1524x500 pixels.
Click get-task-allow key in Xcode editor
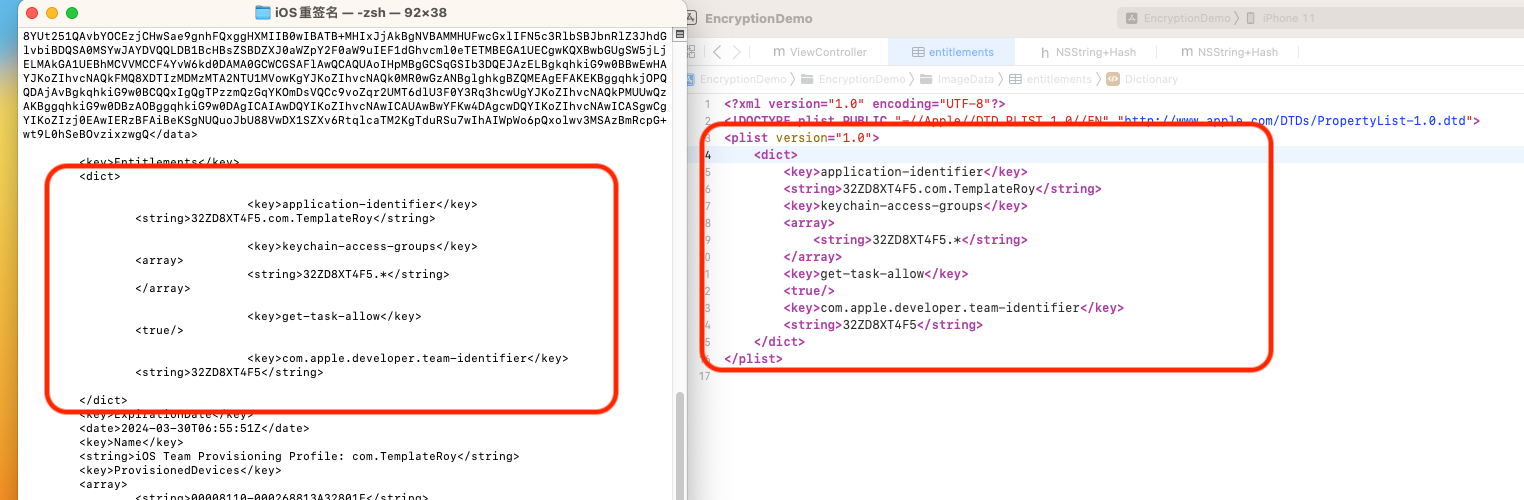[x=876, y=274]
